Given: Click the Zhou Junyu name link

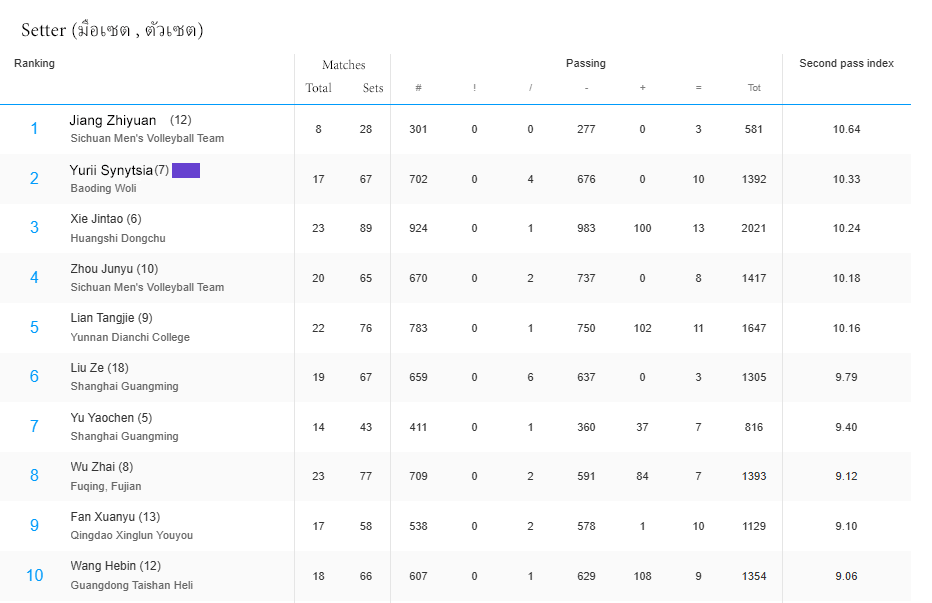Looking at the screenshot, I should 101,269.
